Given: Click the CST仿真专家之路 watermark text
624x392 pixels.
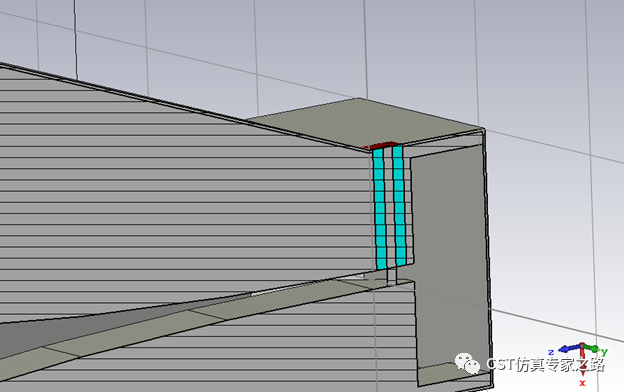Looking at the screenshot, I should (545, 364).
